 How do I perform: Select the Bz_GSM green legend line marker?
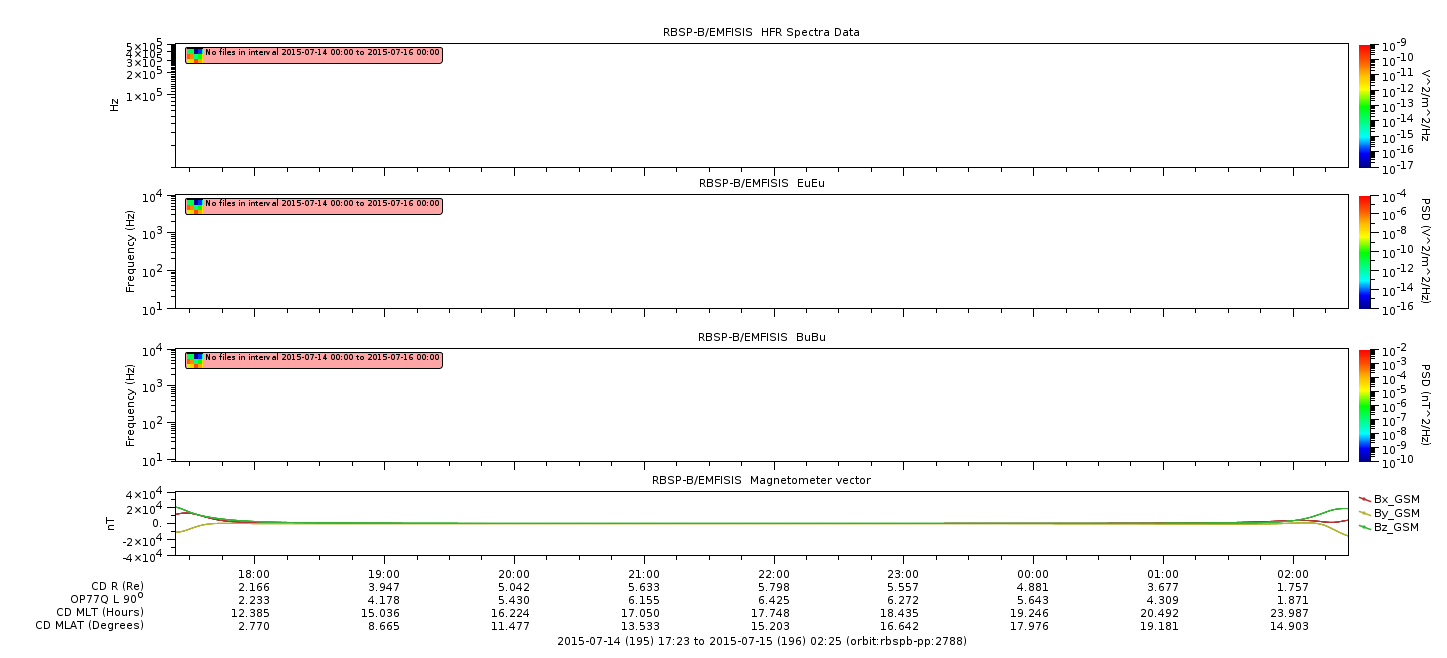(x=1365, y=526)
